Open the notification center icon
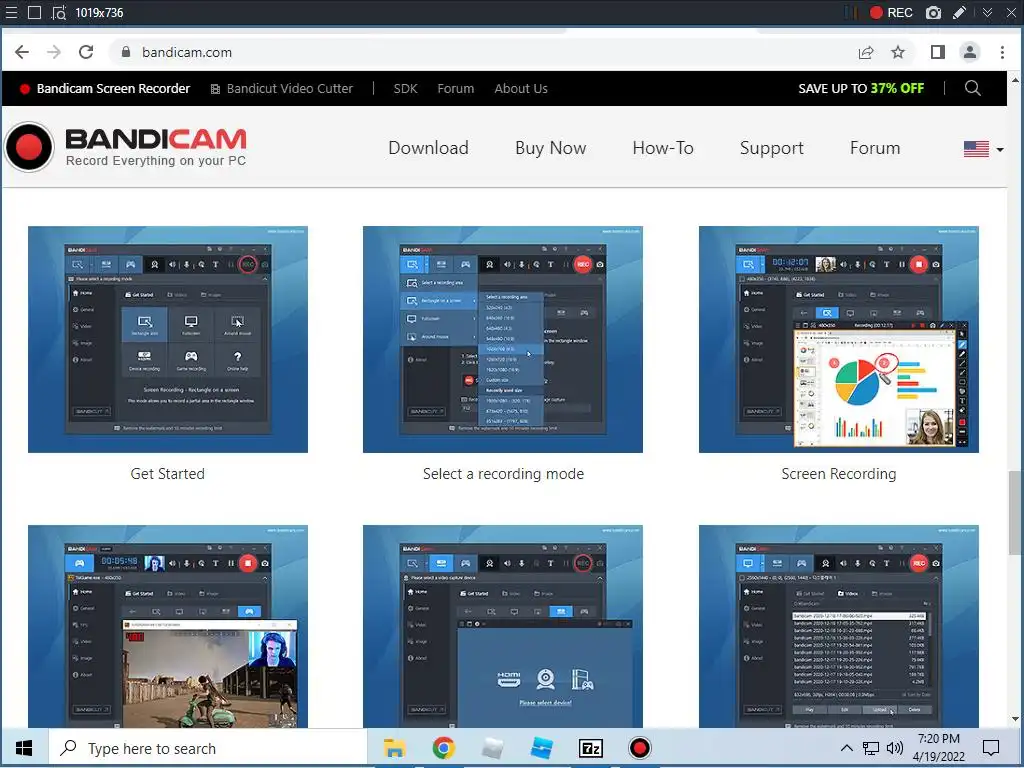This screenshot has height=768, width=1024. pos(991,748)
